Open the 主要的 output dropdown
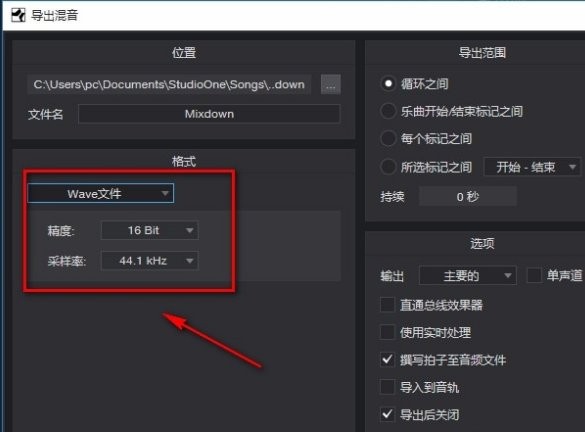585x432 pixels. 468,276
